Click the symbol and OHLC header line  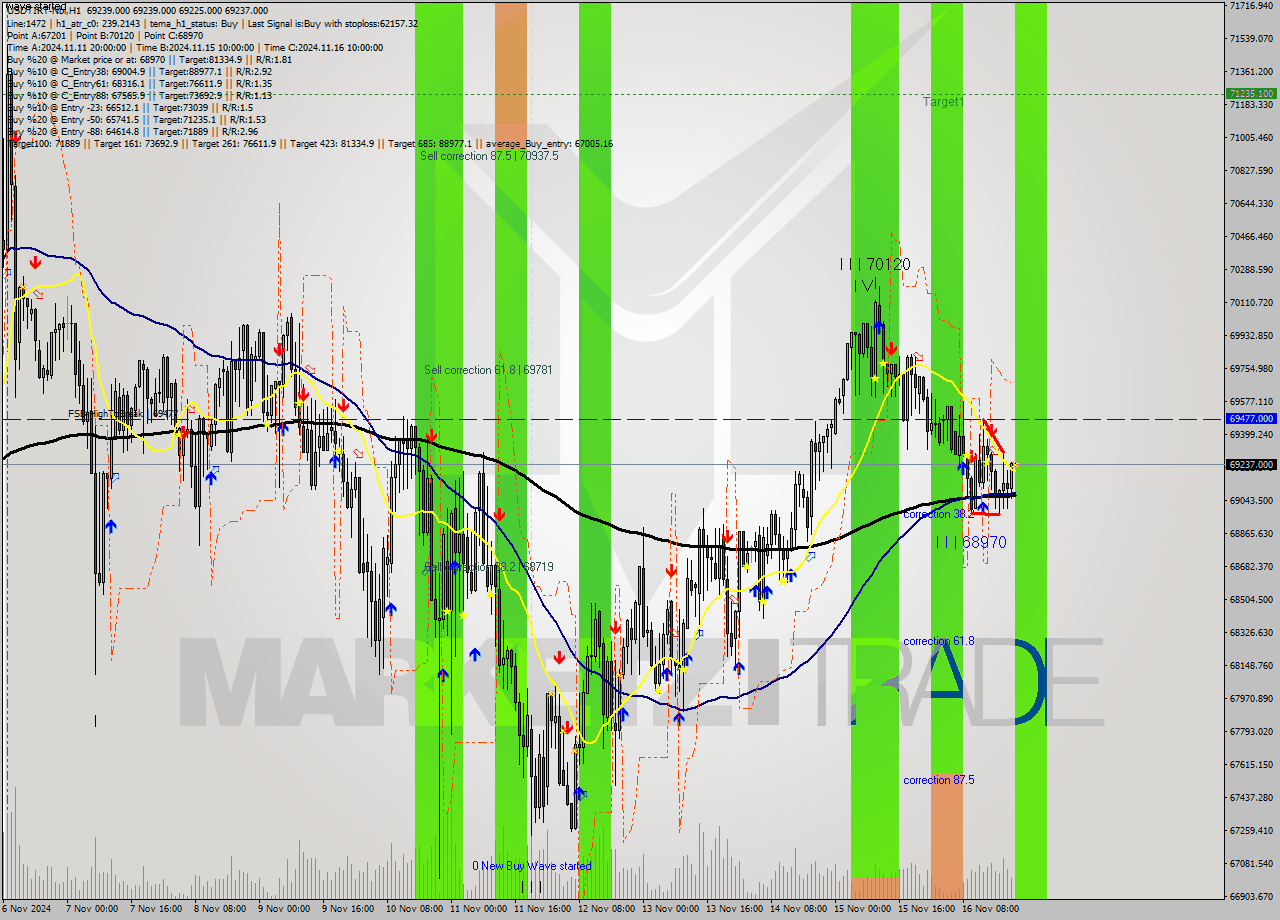[x=137, y=11]
